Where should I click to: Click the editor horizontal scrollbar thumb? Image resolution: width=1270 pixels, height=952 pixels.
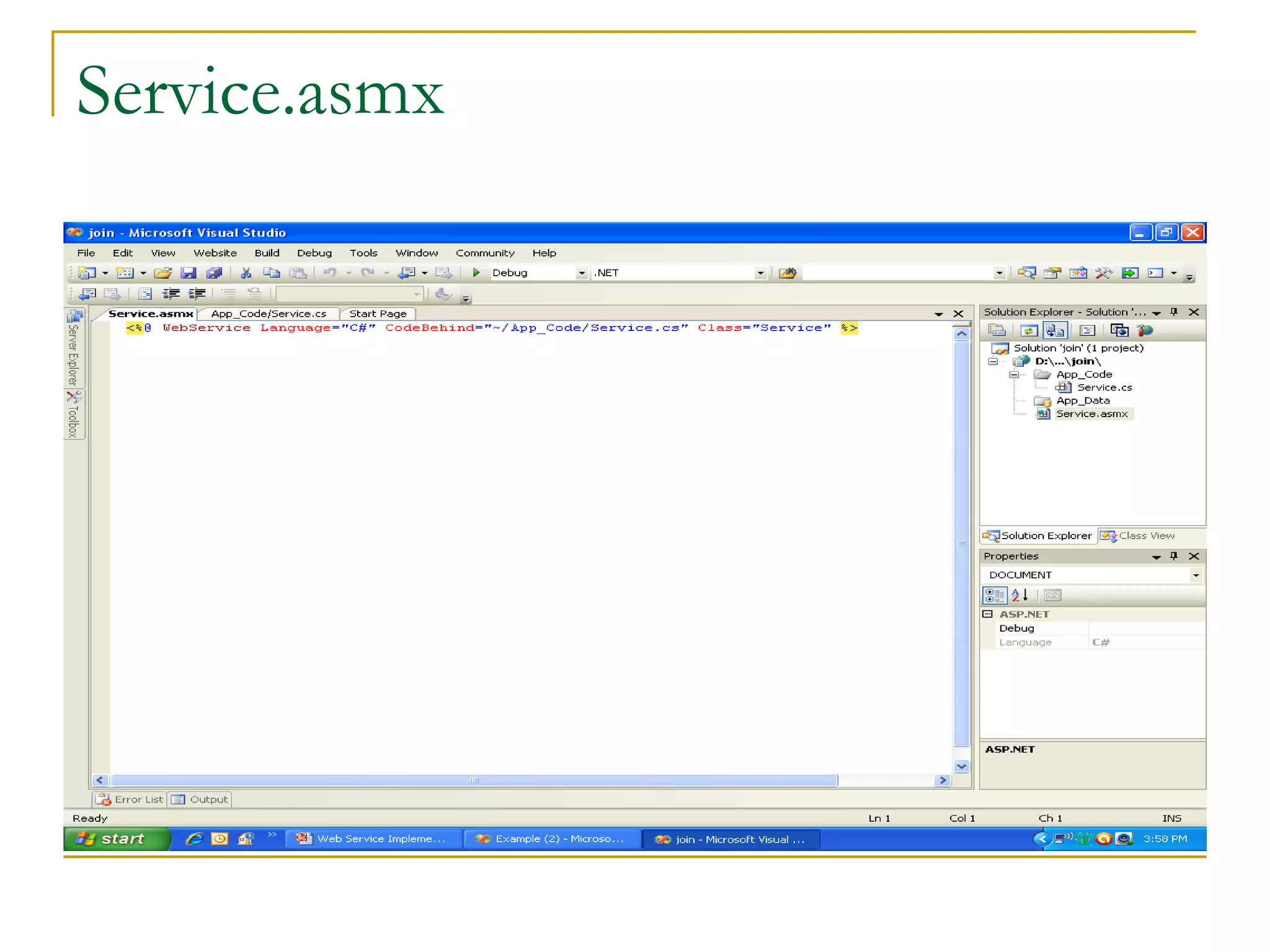pos(474,780)
